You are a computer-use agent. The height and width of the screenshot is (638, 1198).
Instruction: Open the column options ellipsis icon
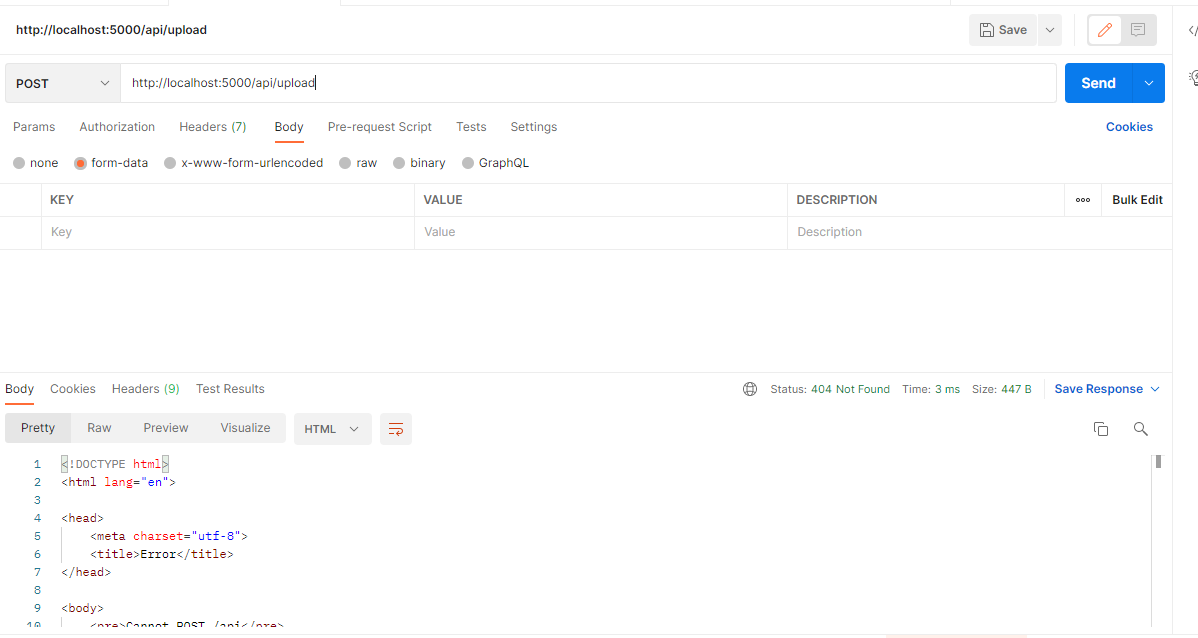click(1083, 200)
